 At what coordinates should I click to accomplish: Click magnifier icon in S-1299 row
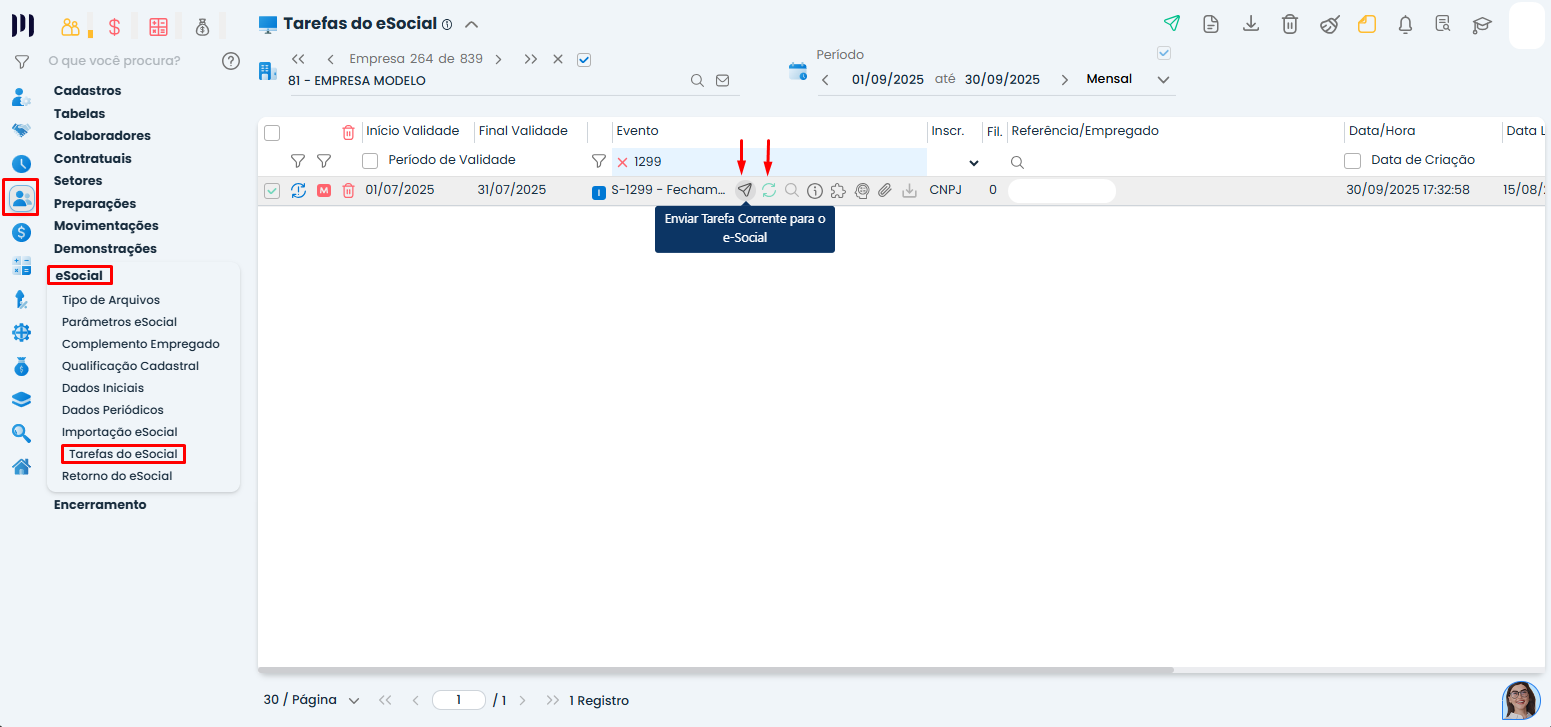pyautogui.click(x=791, y=190)
